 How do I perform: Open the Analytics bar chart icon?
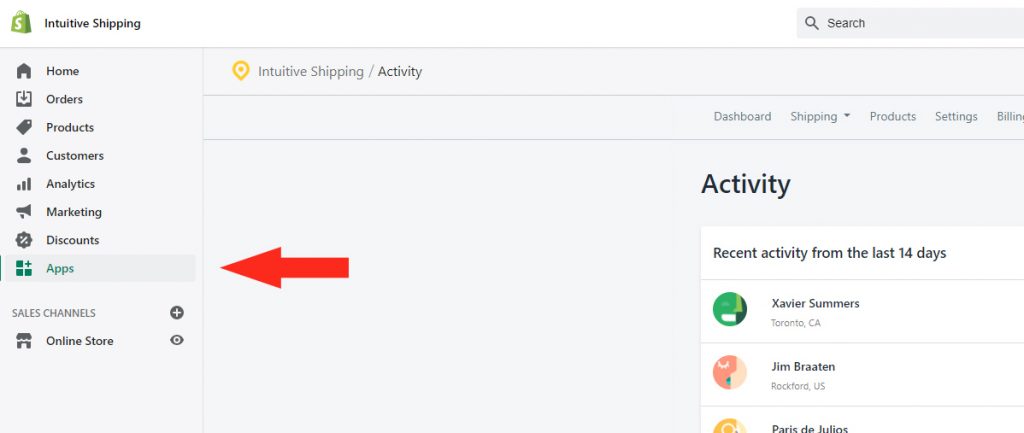tap(24, 184)
